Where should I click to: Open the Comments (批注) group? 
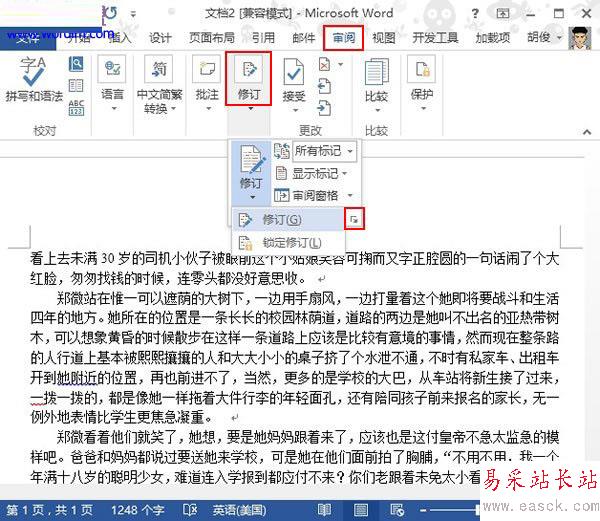207,82
